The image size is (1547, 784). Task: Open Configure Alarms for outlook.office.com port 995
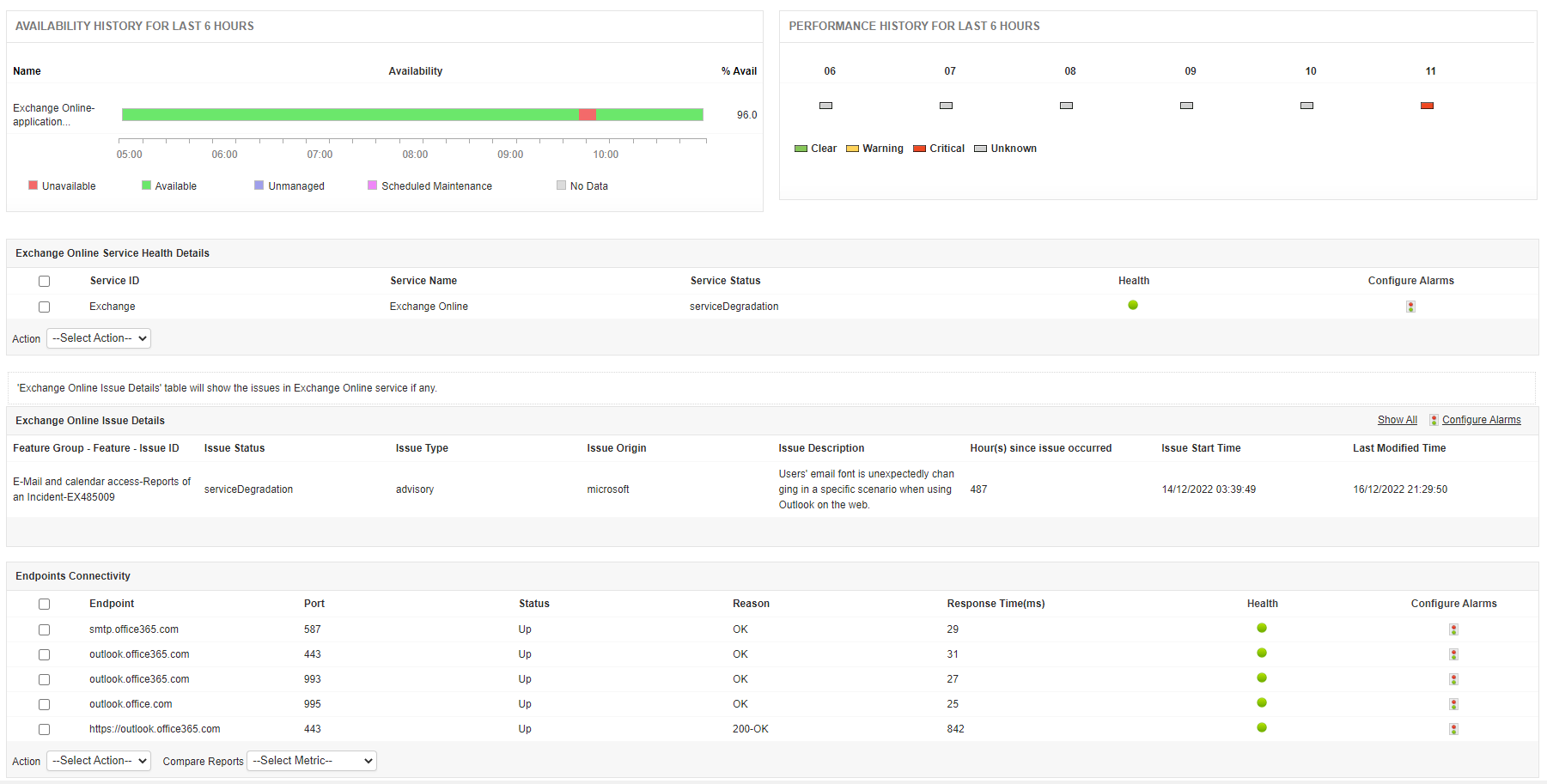[1453, 704]
